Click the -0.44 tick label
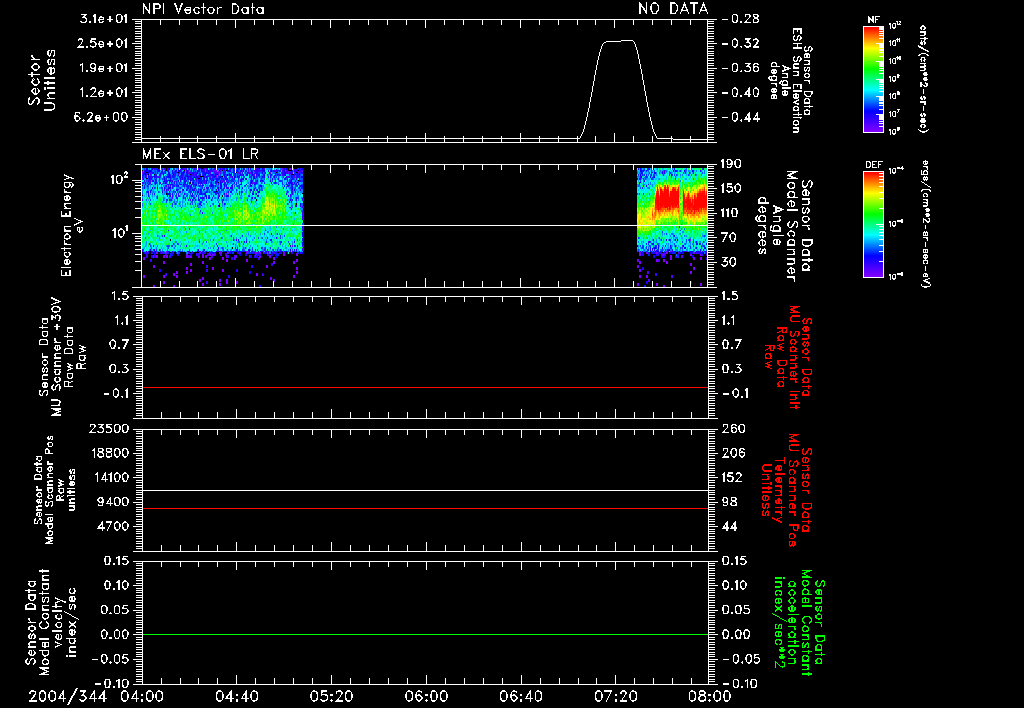 click(x=741, y=117)
